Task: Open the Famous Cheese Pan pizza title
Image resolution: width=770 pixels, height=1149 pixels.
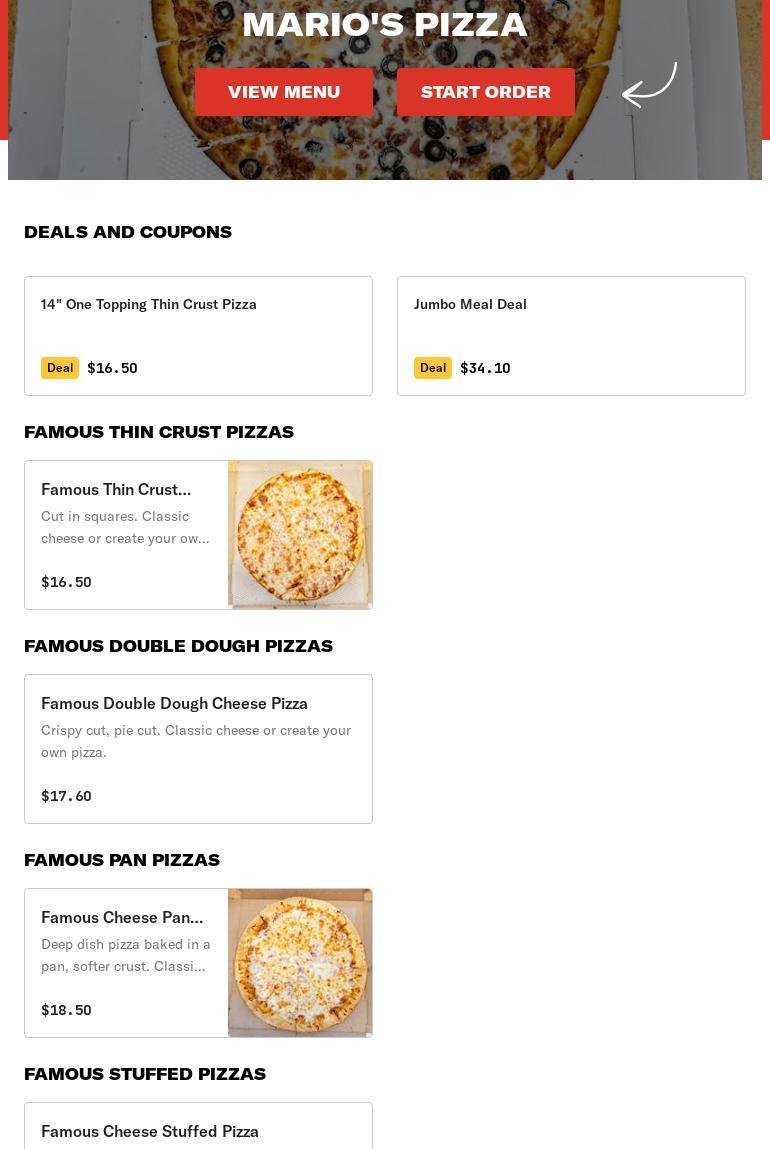Action: pyautogui.click(x=122, y=917)
